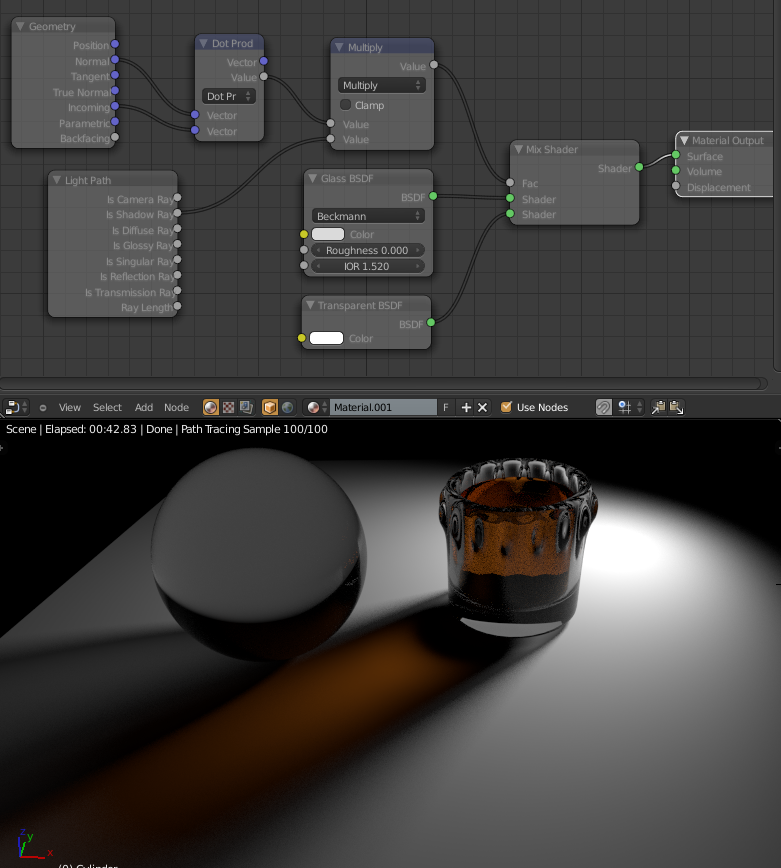
Task: Click Transparent BSDF output socket
Action: (x=431, y=323)
